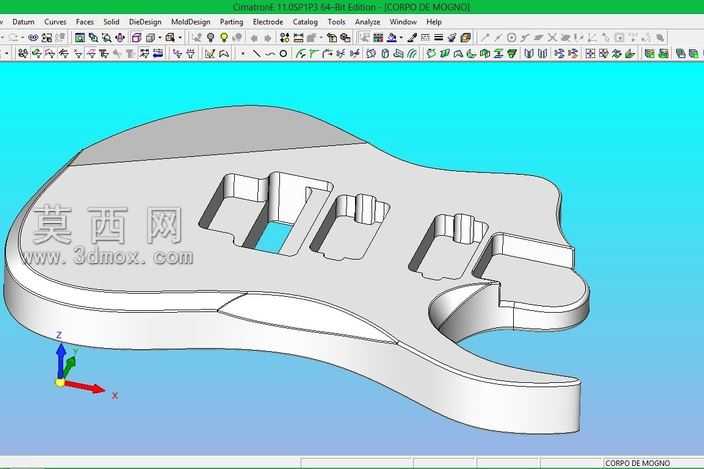Click the eye icon in top toolbar
The image size is (704, 469).
coord(33,38)
